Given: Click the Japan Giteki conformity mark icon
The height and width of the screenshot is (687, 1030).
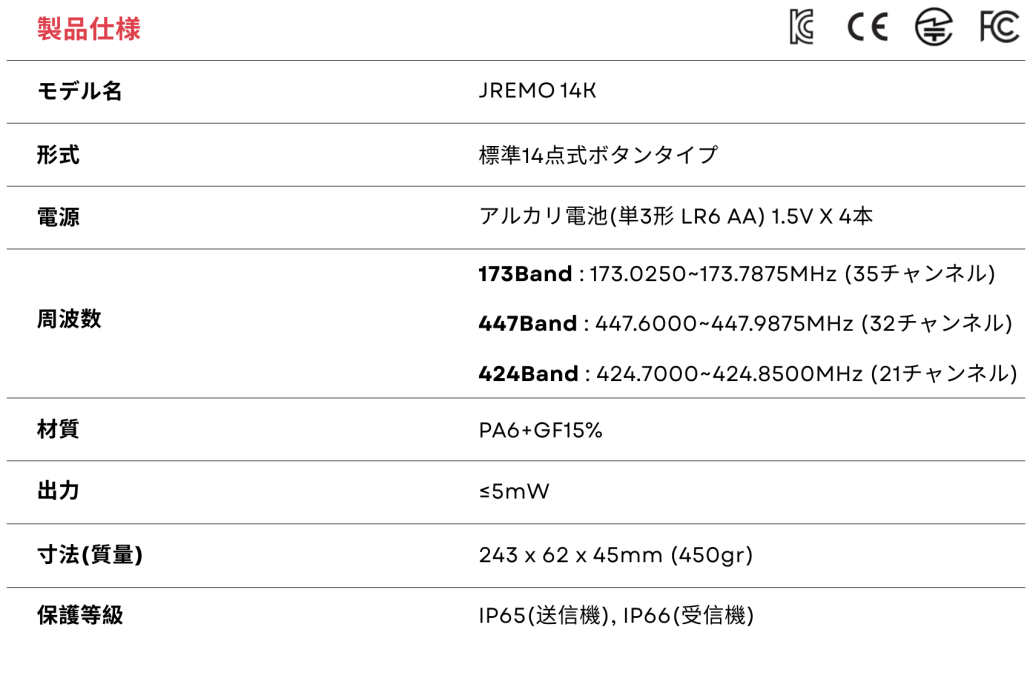Looking at the screenshot, I should [934, 28].
